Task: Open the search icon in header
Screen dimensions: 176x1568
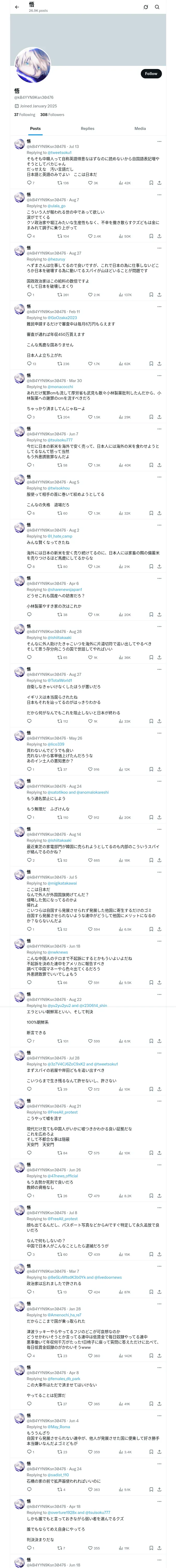Action: pyautogui.click(x=157, y=7)
